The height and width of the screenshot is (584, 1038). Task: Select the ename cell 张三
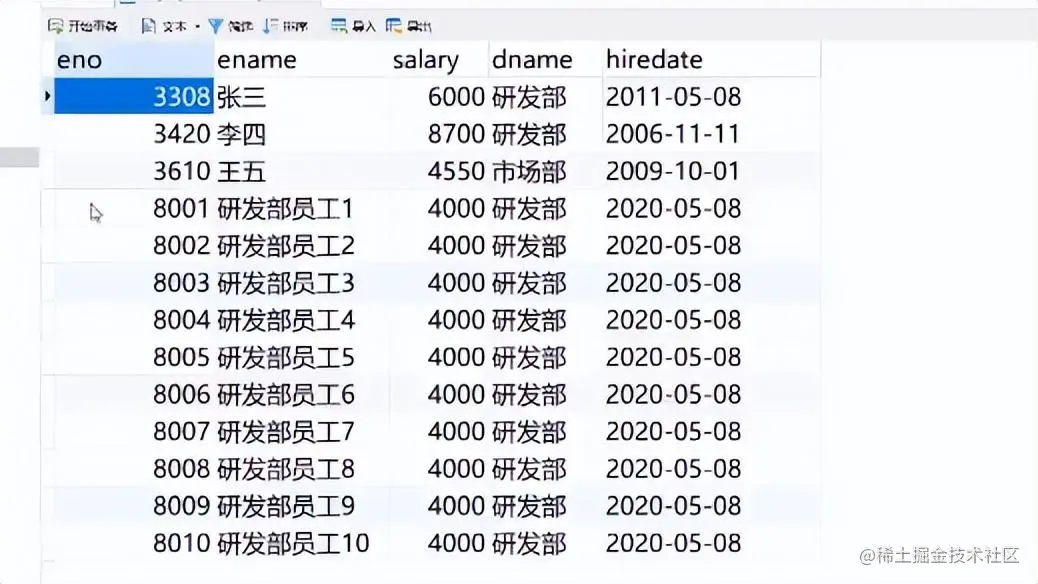point(302,97)
